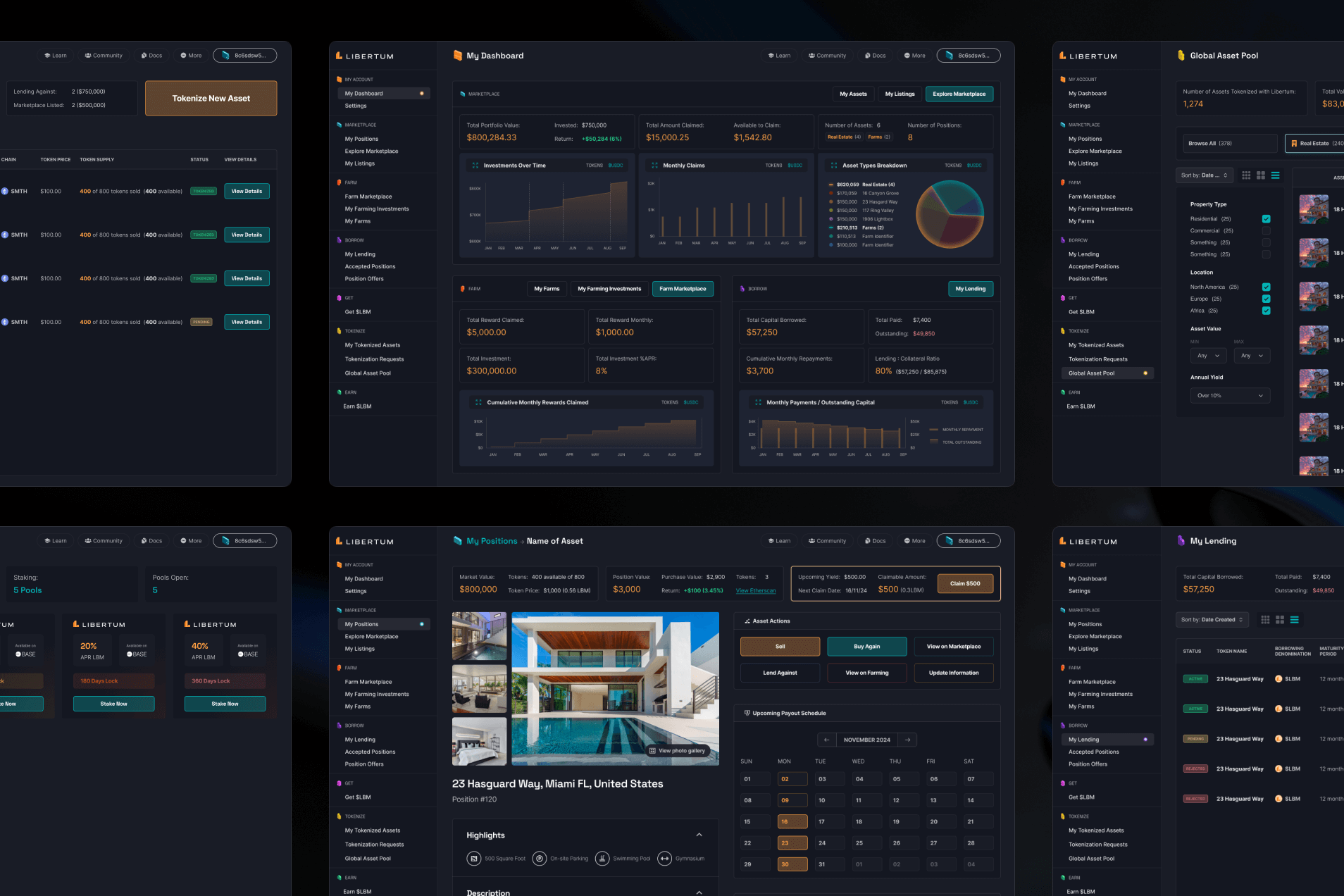Open the MAX asset value dropdown
Image resolution: width=1344 pixels, height=896 pixels.
[x=1252, y=356]
